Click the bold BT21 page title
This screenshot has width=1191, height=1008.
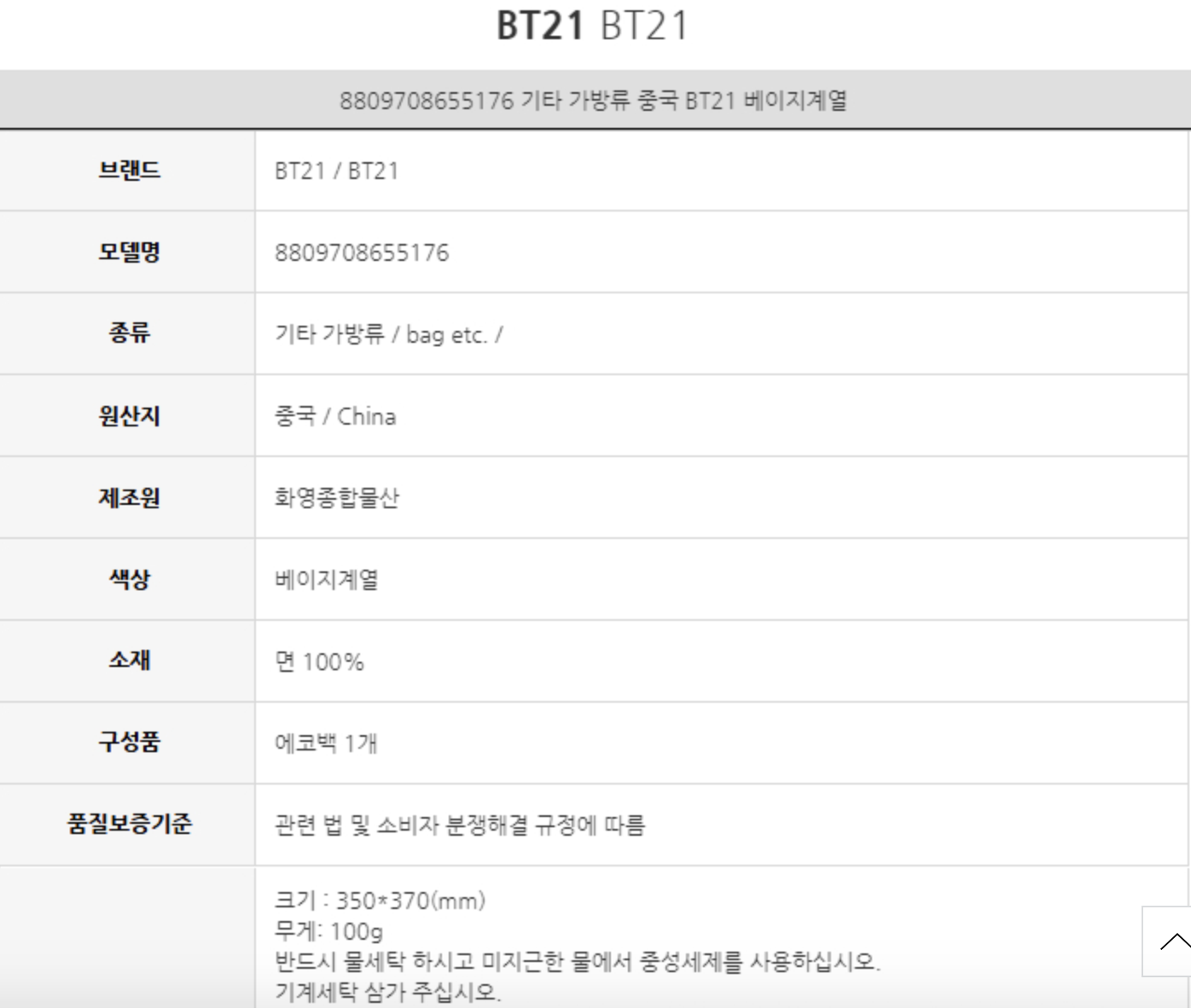coord(540,26)
